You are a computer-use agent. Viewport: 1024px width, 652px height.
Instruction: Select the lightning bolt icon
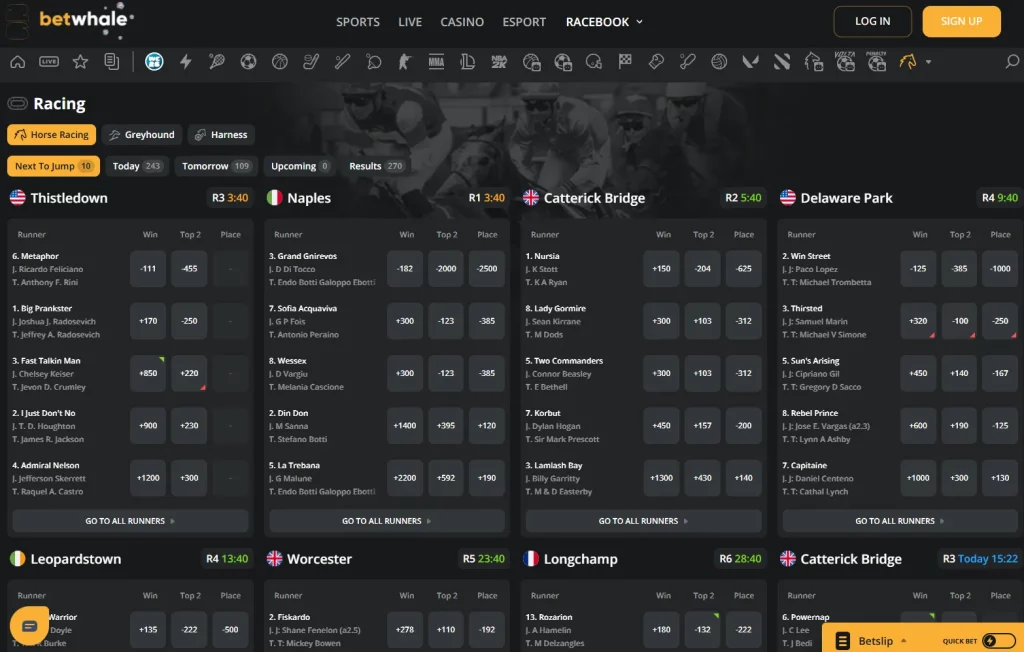(185, 61)
